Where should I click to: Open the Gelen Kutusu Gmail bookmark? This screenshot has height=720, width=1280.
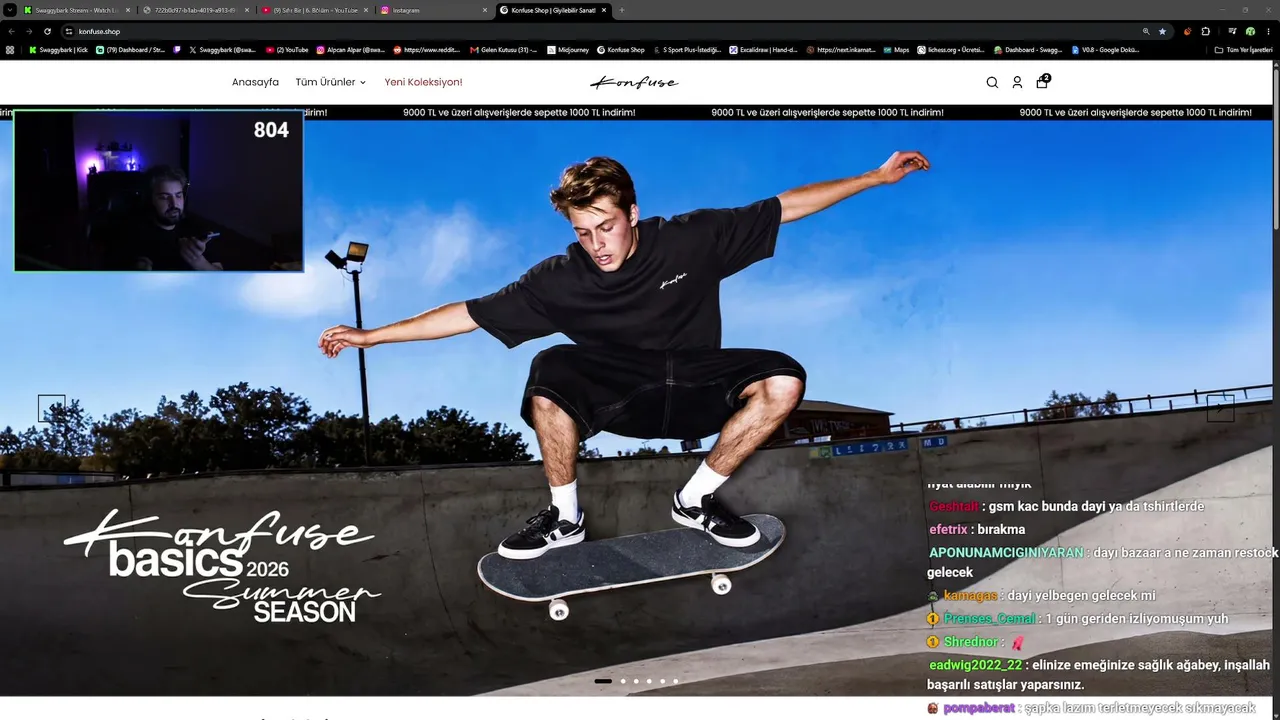[x=503, y=49]
